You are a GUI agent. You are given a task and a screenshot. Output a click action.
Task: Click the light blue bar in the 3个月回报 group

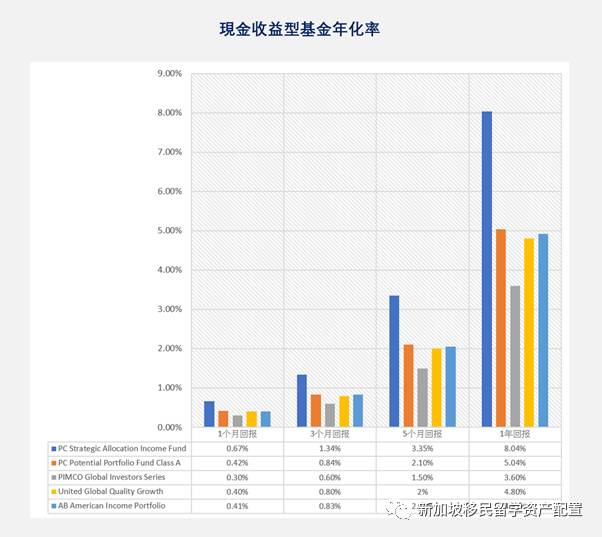coord(358,410)
